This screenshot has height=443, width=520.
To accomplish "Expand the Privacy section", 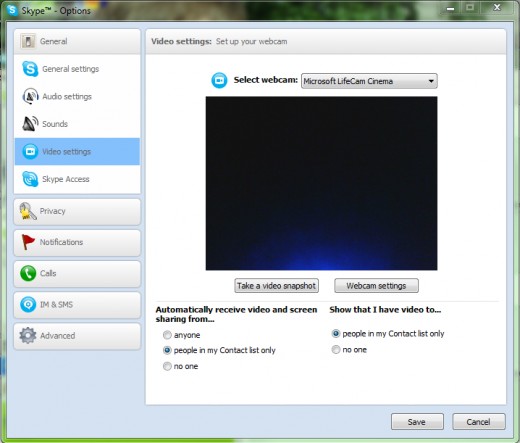I will pos(77,212).
